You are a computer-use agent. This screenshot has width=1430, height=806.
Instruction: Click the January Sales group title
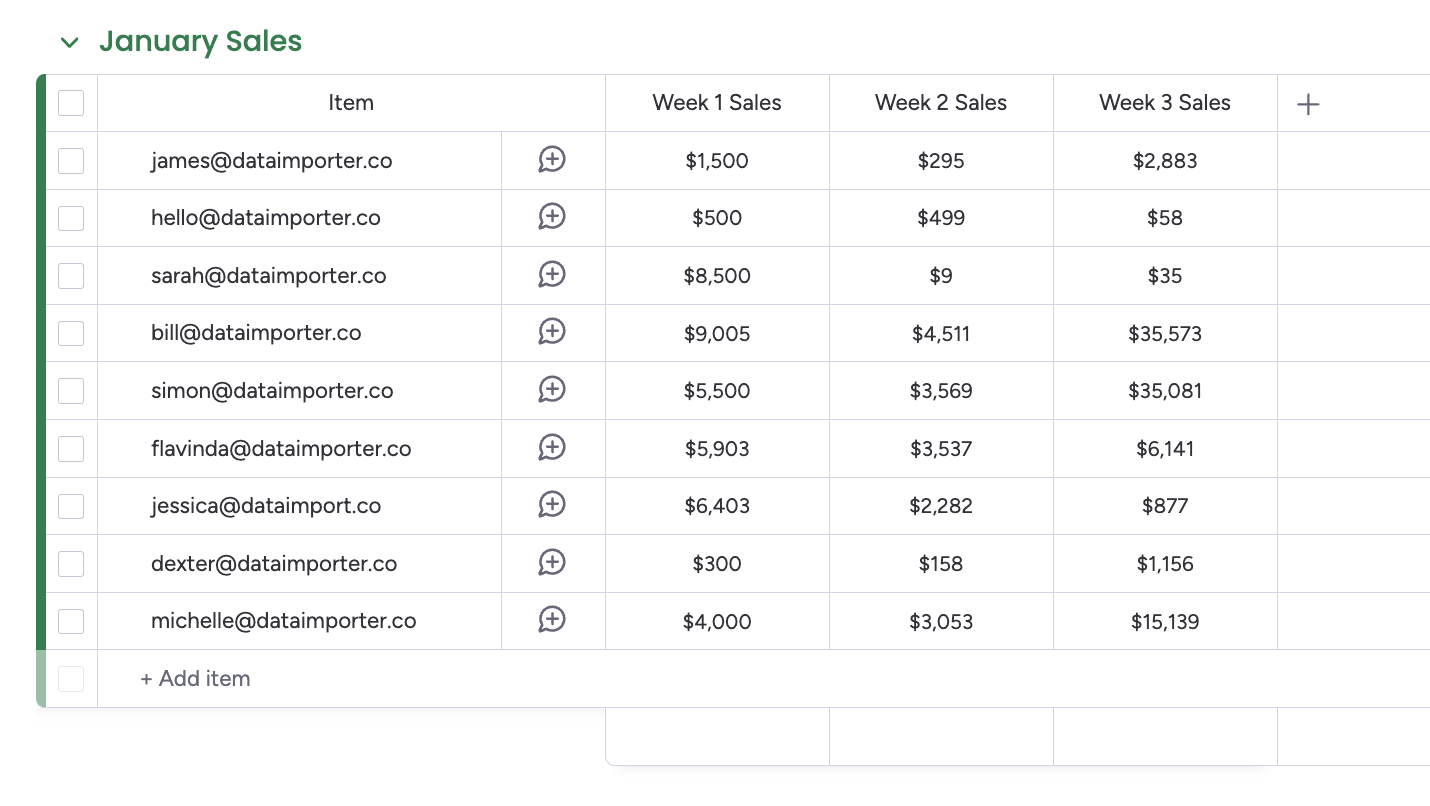[200, 41]
